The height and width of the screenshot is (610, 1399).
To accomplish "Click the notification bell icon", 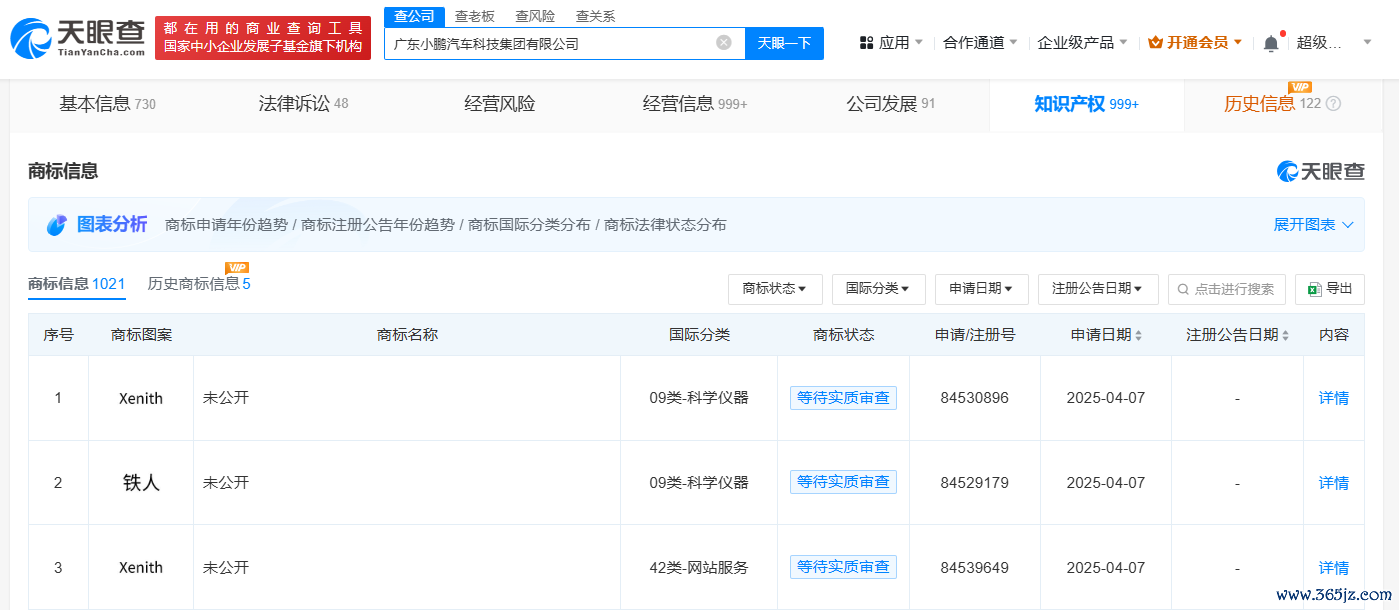I will click(x=1271, y=43).
